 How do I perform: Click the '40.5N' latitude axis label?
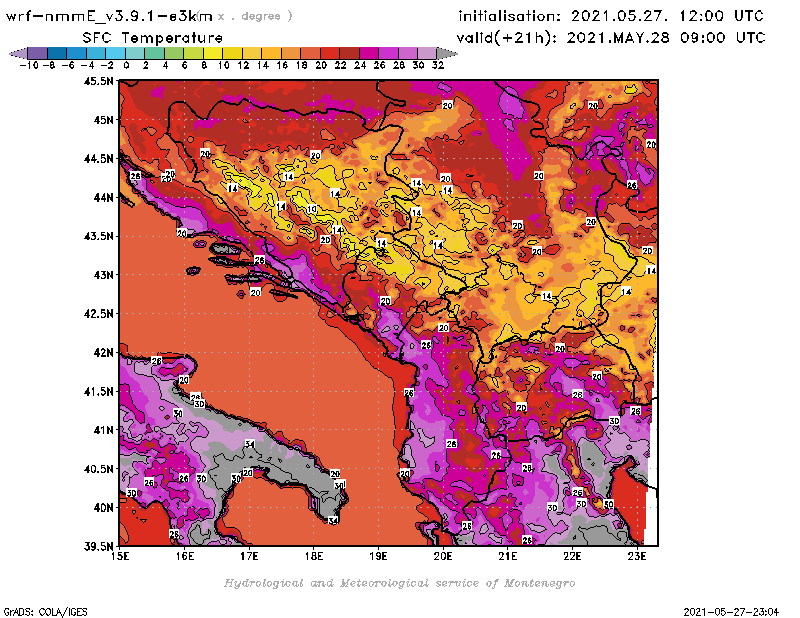[x=98, y=469]
